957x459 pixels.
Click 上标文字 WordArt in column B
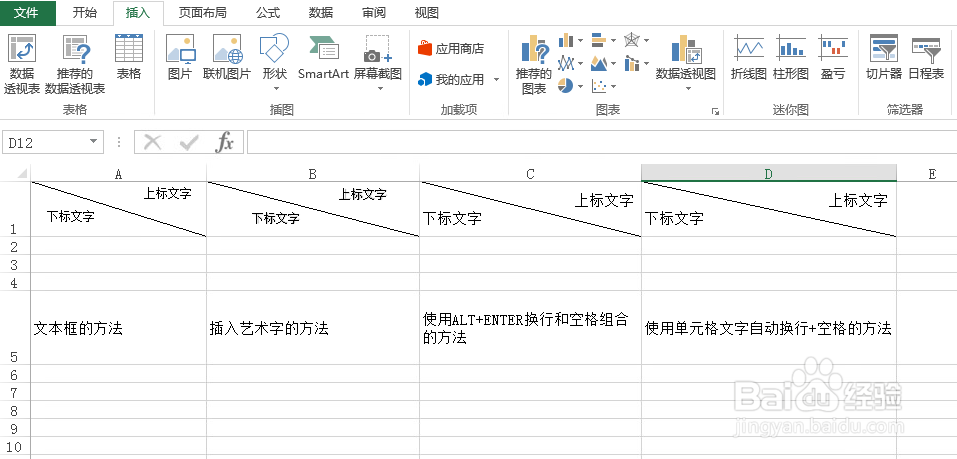pyautogui.click(x=363, y=195)
